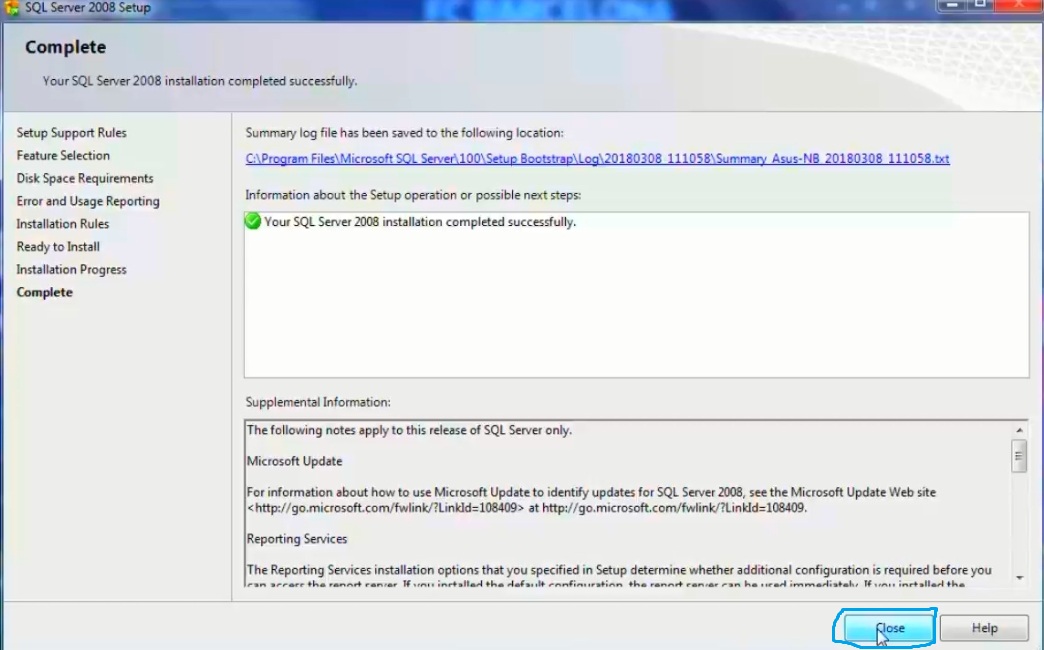This screenshot has width=1044, height=650.
Task: Click the 'Complete' page heading
Action: click(65, 47)
